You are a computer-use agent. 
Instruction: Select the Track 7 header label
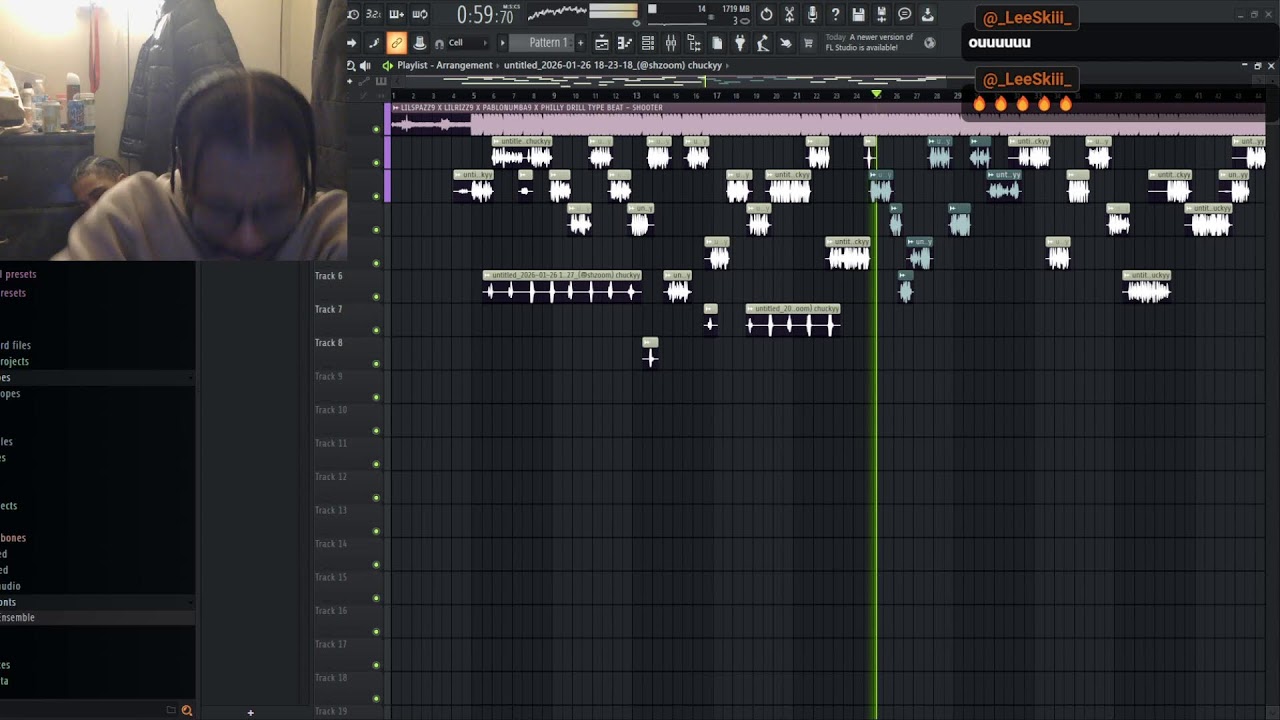(x=328, y=309)
